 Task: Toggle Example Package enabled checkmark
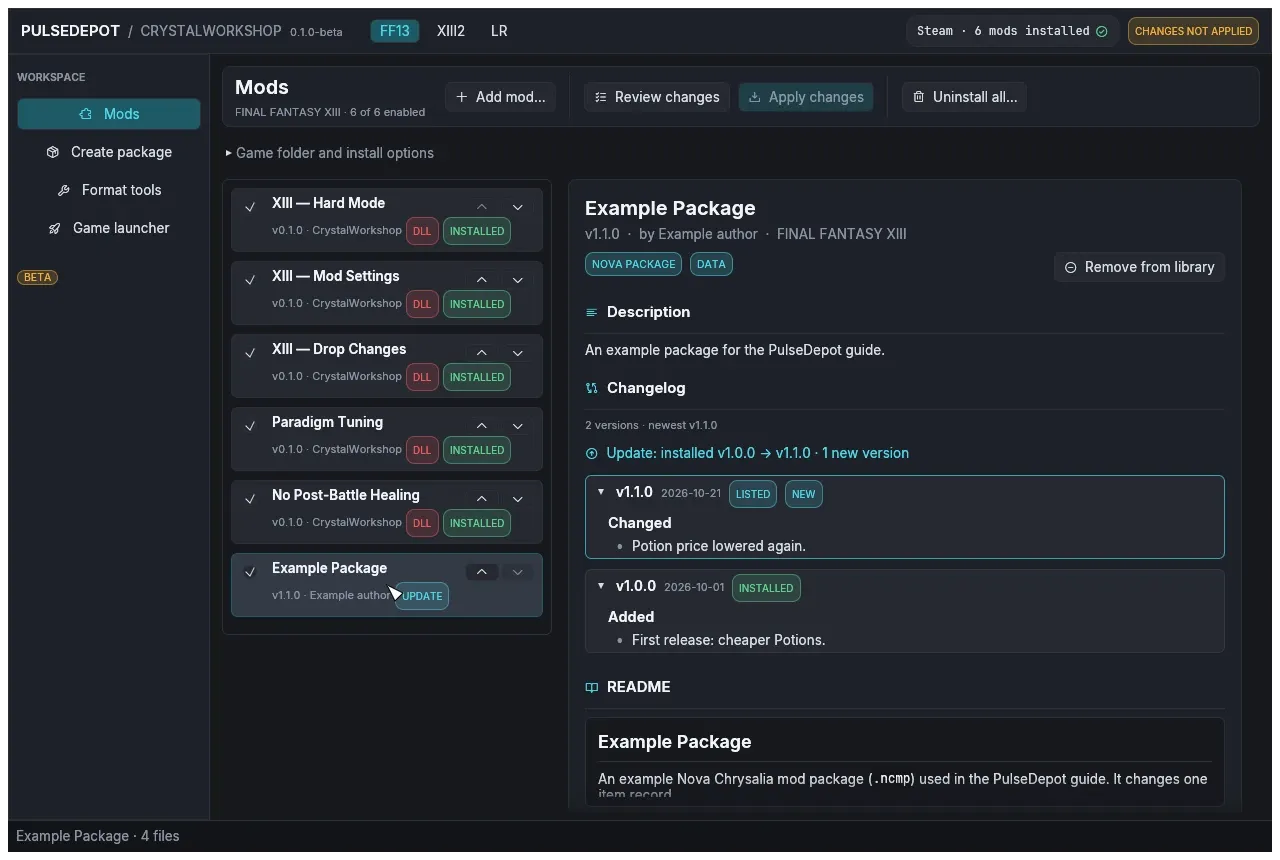coord(250,572)
